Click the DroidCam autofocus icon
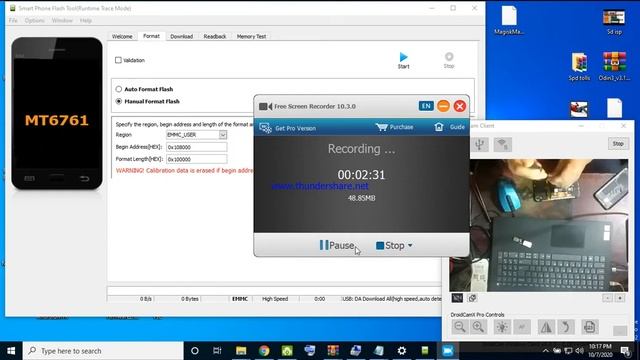 [x=522, y=327]
